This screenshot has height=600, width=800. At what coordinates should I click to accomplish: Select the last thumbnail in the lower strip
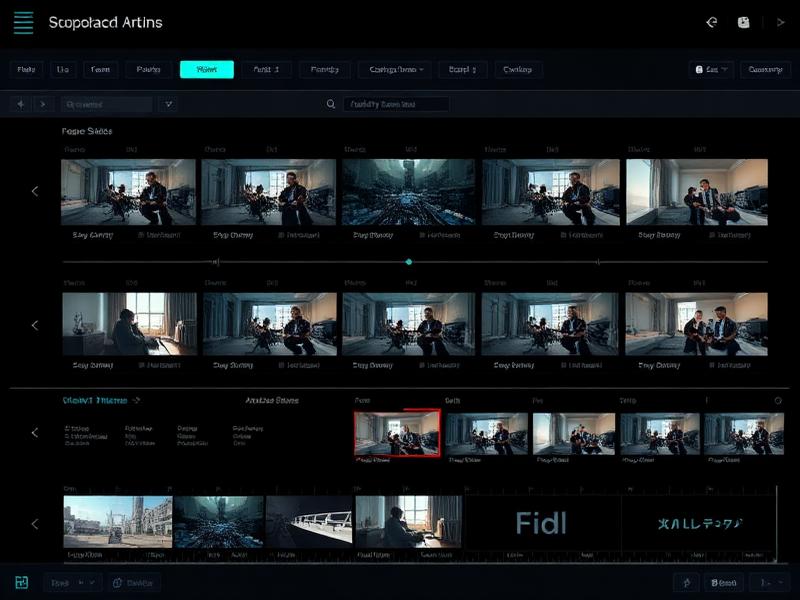click(x=744, y=434)
